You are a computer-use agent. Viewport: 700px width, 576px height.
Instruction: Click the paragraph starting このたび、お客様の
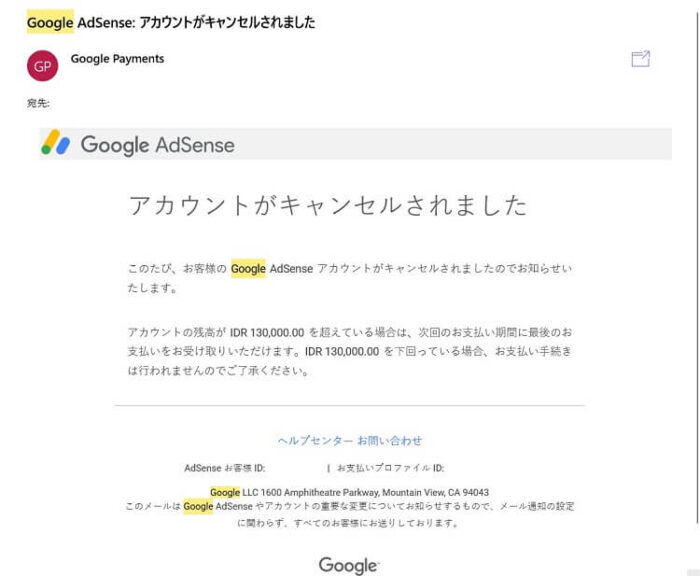click(x=350, y=278)
